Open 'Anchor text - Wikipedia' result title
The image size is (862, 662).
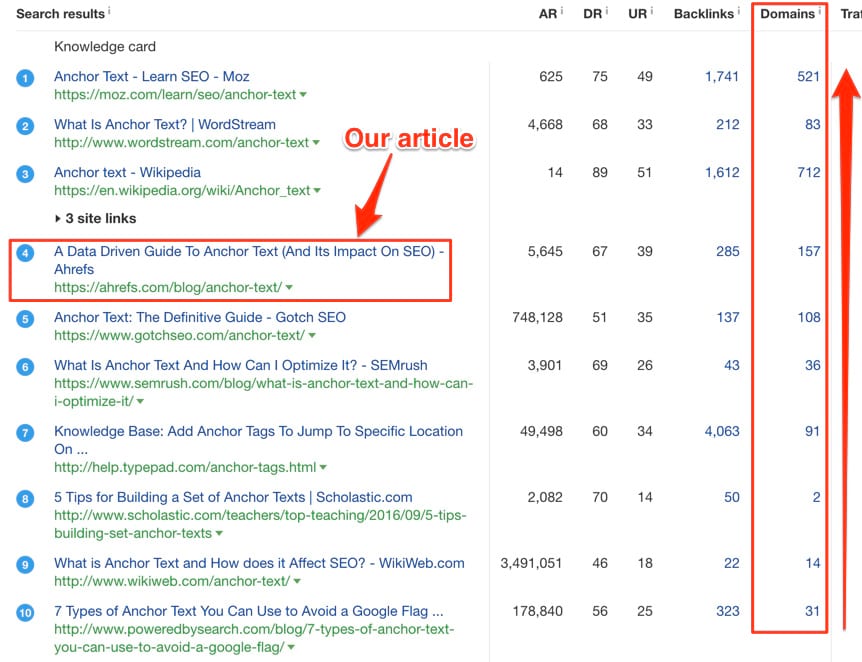point(127,172)
